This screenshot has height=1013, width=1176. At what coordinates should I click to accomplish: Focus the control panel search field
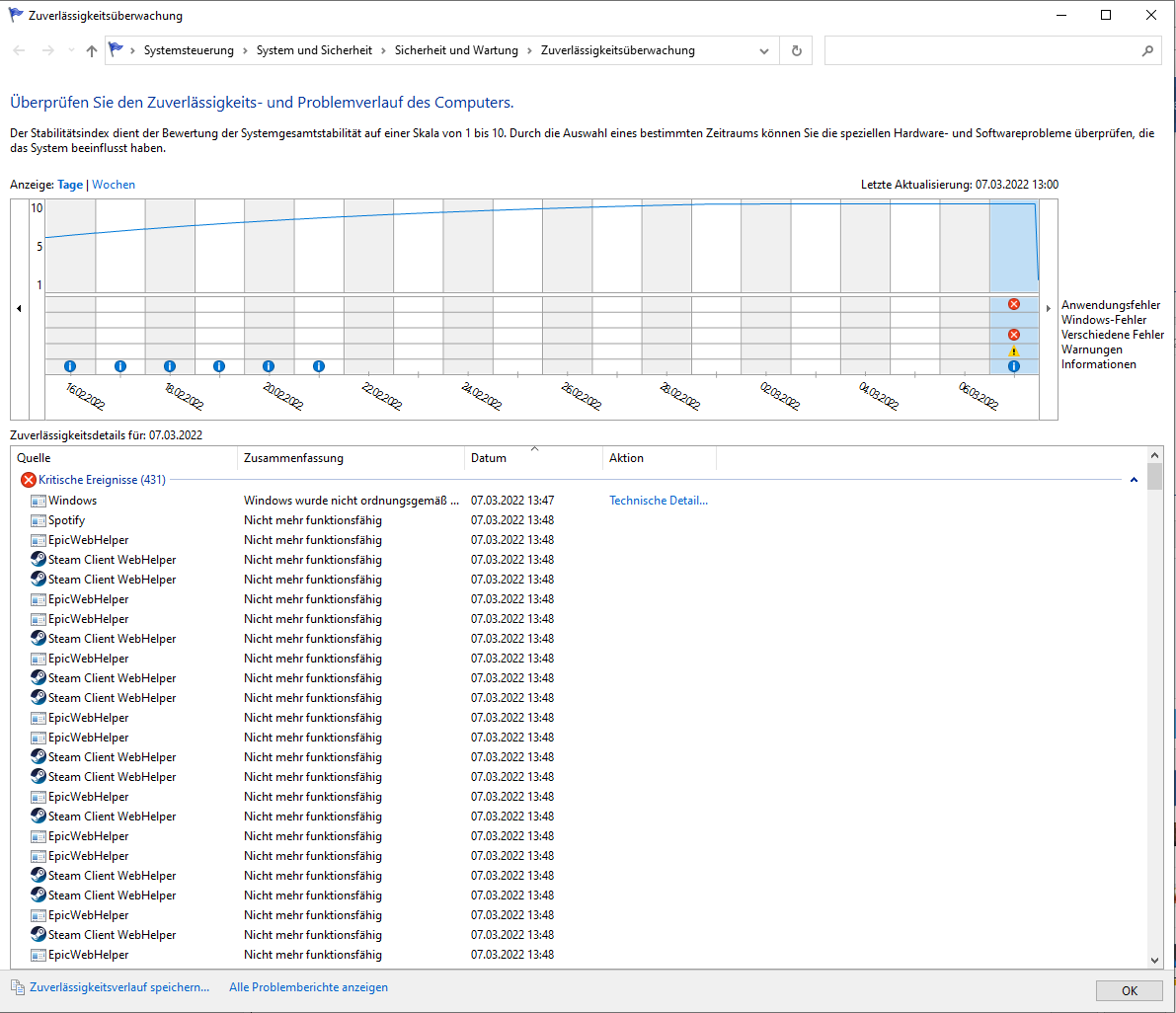(993, 50)
